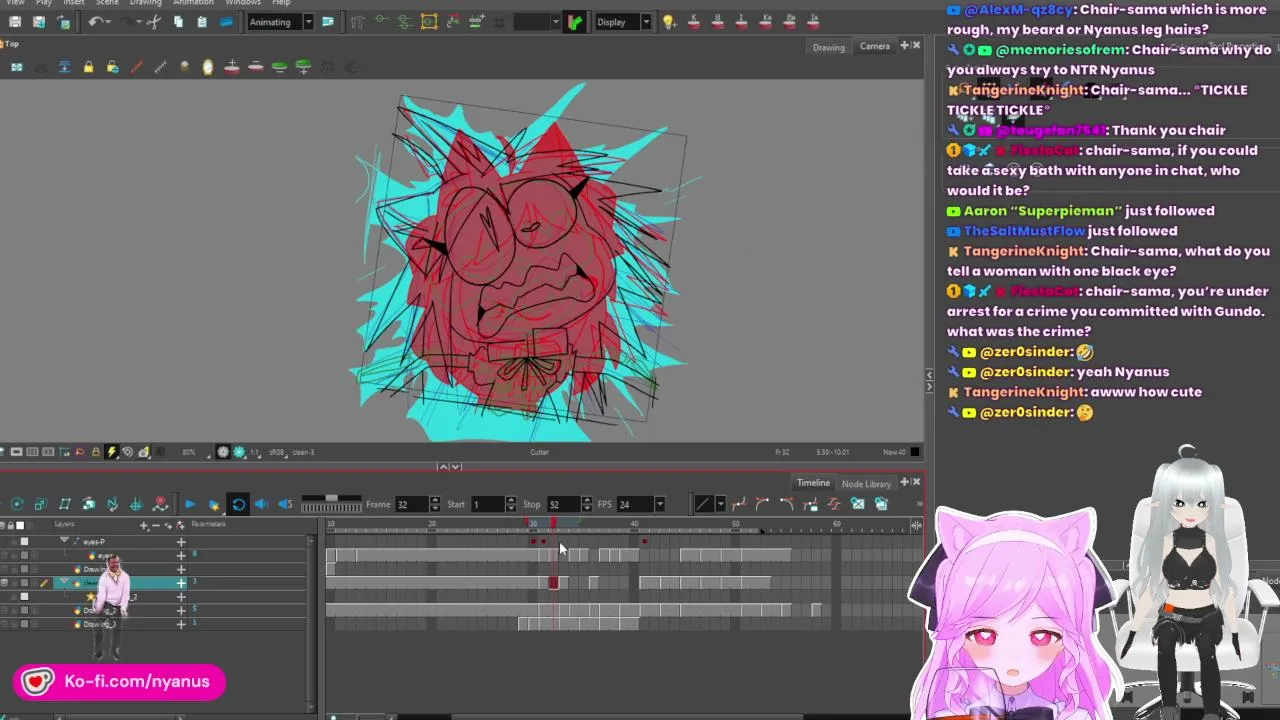Play the animation with the blue play button
The width and height of the screenshot is (1280, 720).
pyautogui.click(x=189, y=504)
